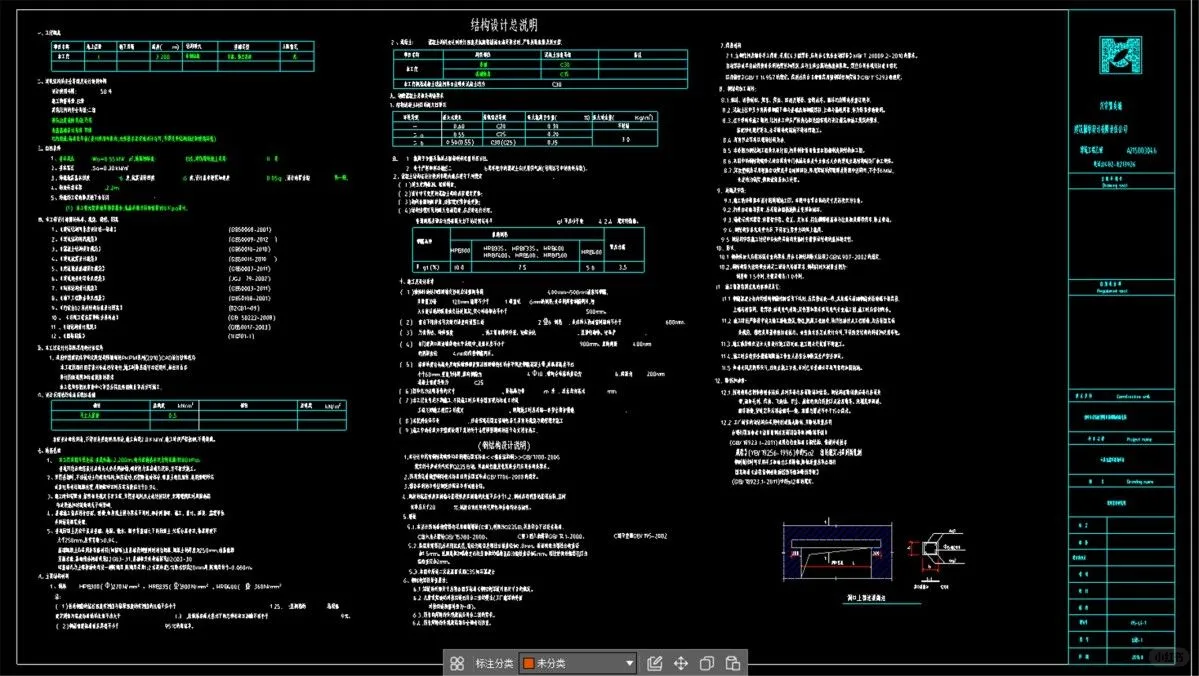
Task: Click the copy icon in bottom toolbar
Action: [707, 663]
